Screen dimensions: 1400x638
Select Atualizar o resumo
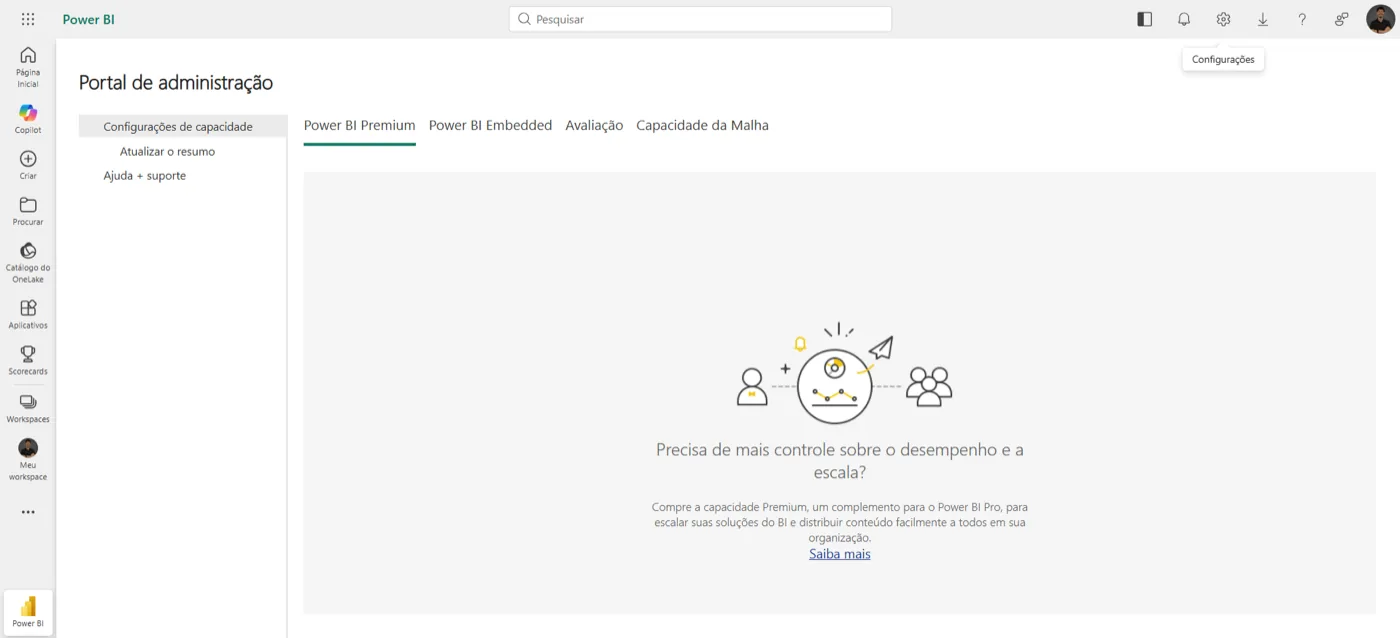(x=167, y=152)
